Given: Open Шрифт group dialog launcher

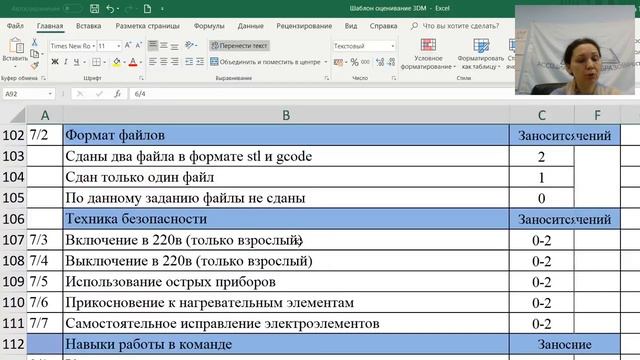Looking at the screenshot, I should (x=142, y=78).
